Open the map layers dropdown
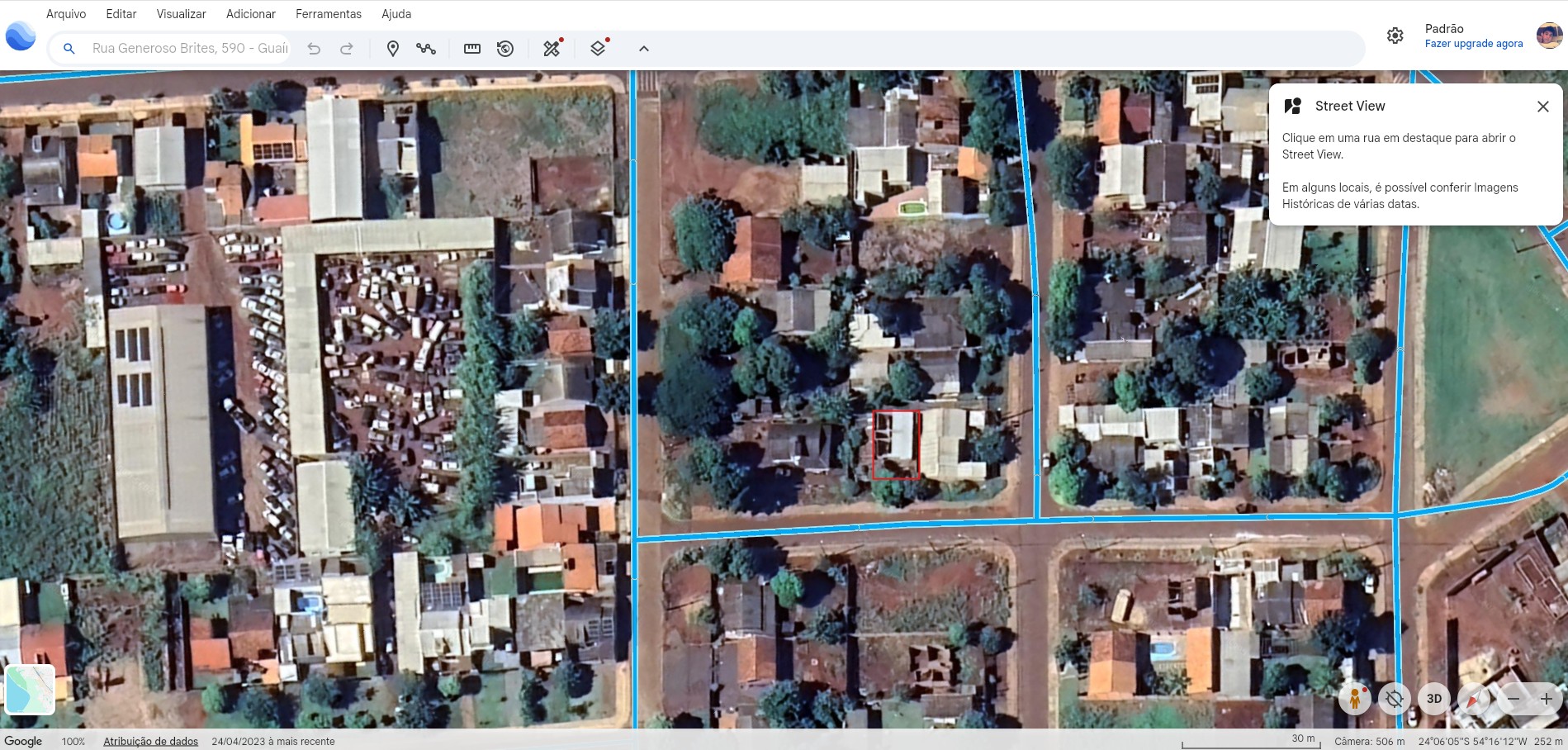Screen dimensions: 1568x750 click(x=598, y=49)
